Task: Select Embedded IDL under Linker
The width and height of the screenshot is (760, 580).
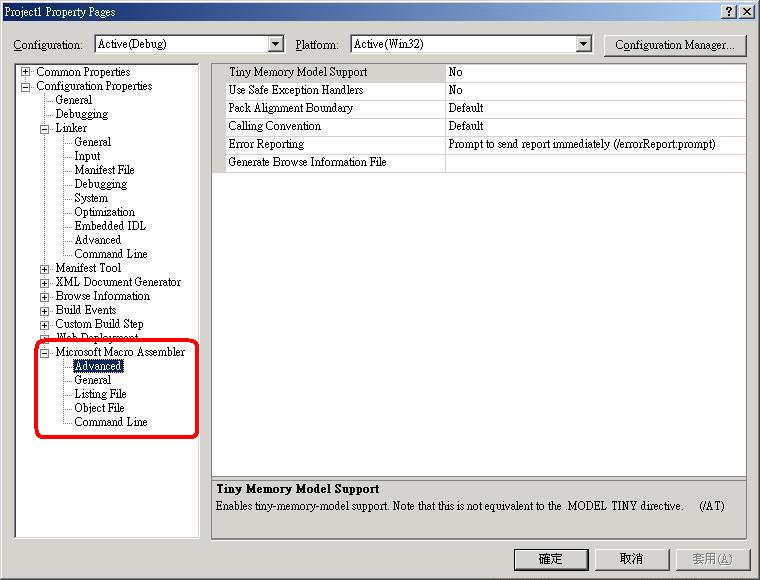Action: 110,226
